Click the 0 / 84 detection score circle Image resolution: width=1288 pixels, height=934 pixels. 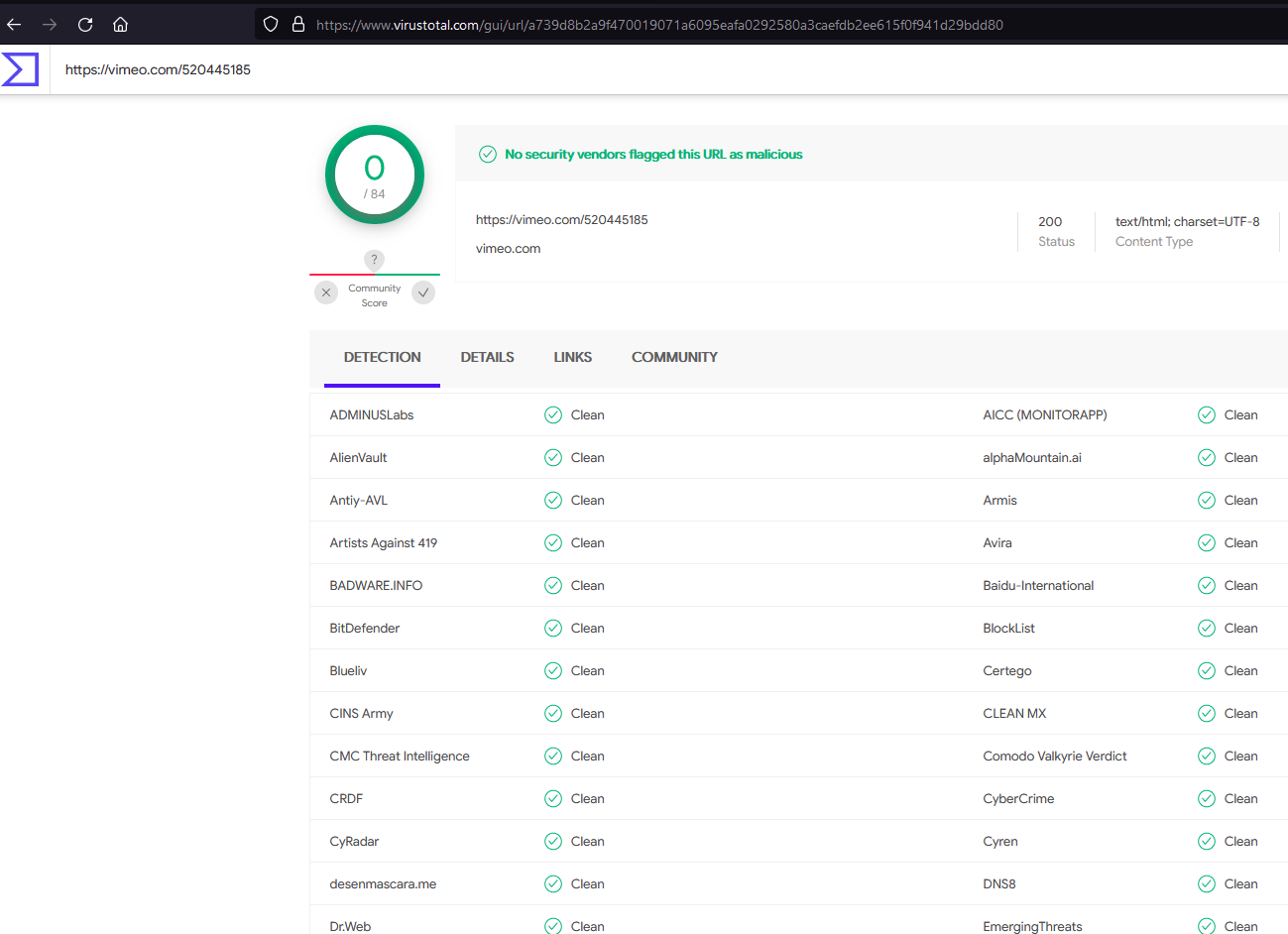375,175
